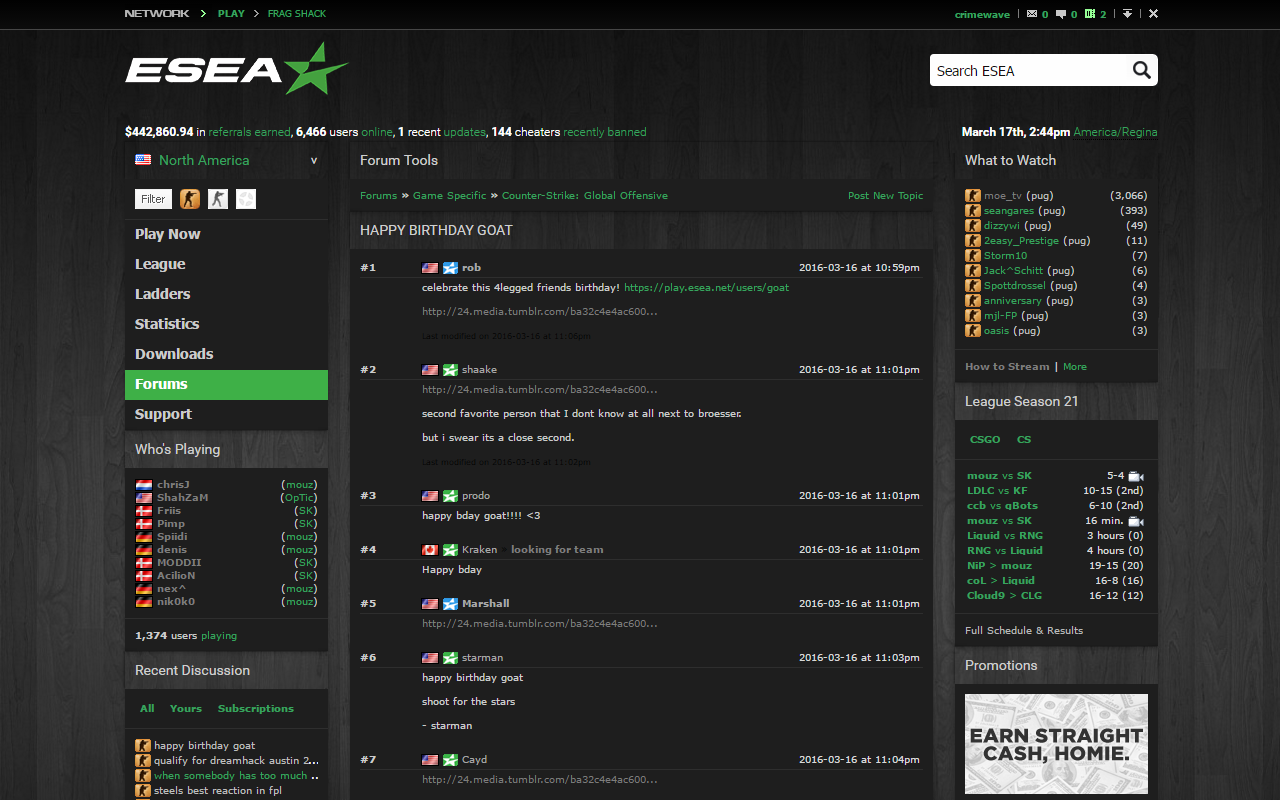Click the download arrow icon in top bar

[x=1128, y=14]
